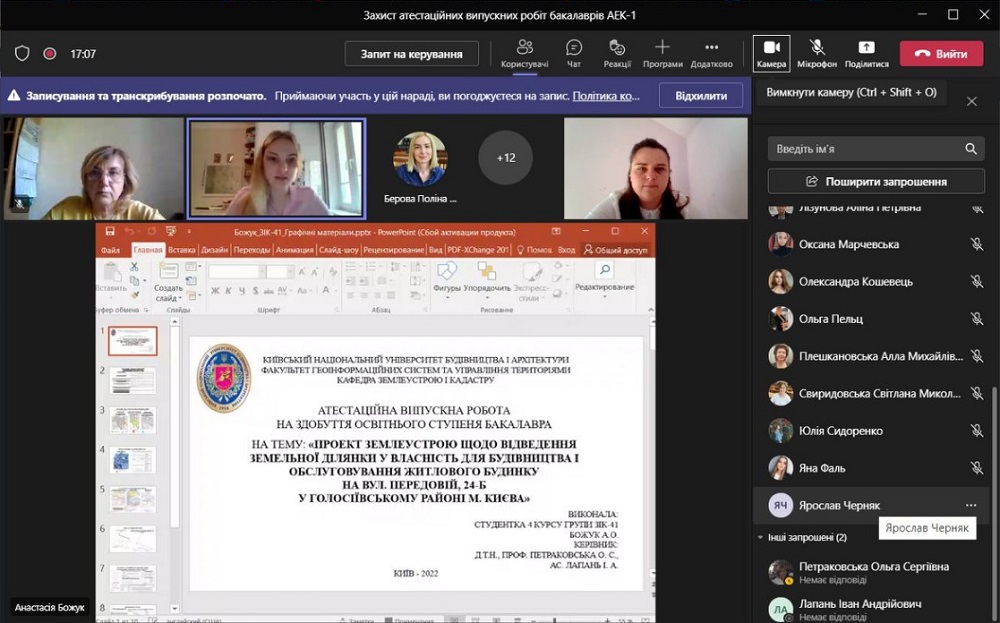The width and height of the screenshot is (1000, 623).
Task: Click the Cut scissors icon
Action: click(135, 267)
